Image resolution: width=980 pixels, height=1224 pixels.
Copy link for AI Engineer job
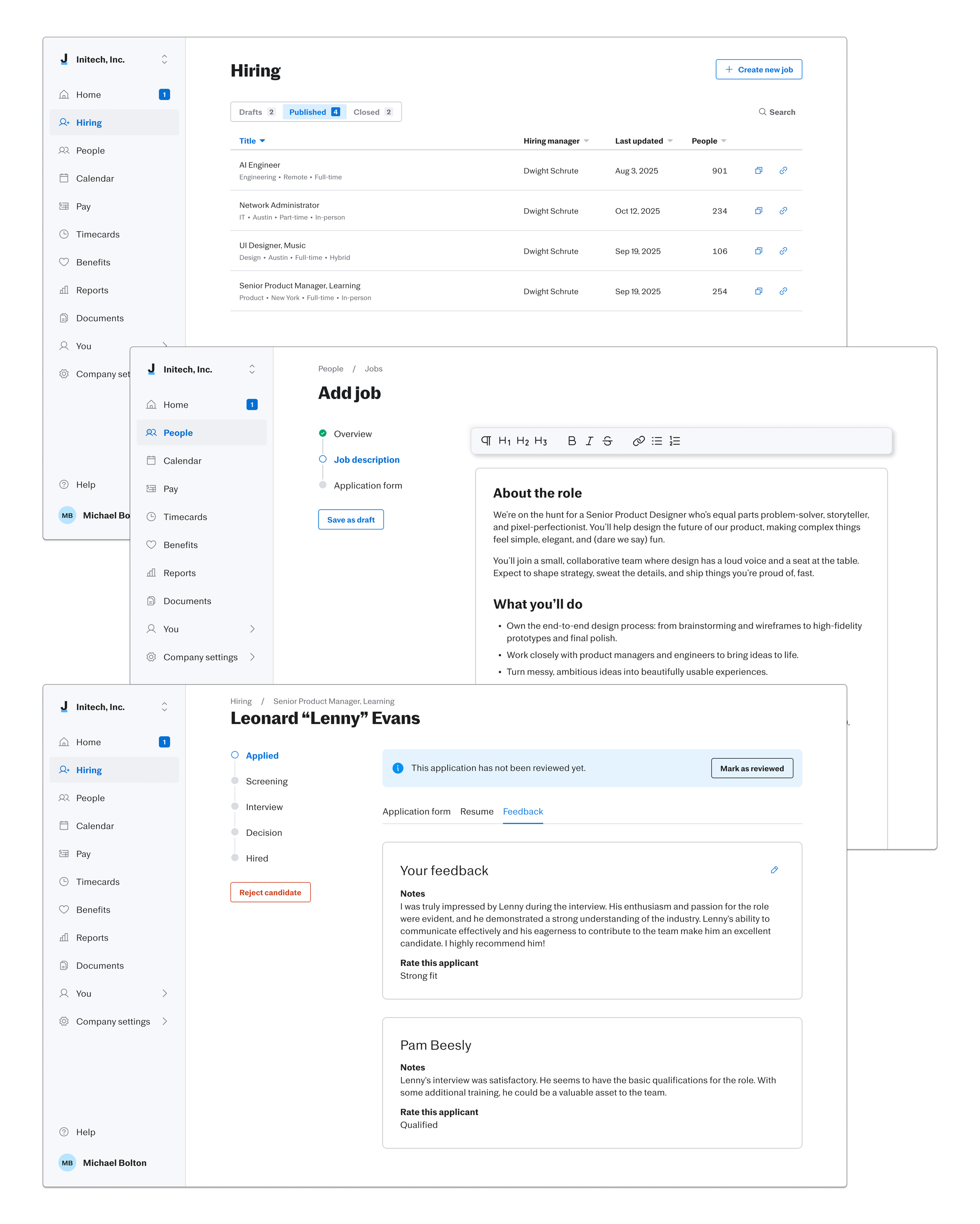pyautogui.click(x=783, y=170)
